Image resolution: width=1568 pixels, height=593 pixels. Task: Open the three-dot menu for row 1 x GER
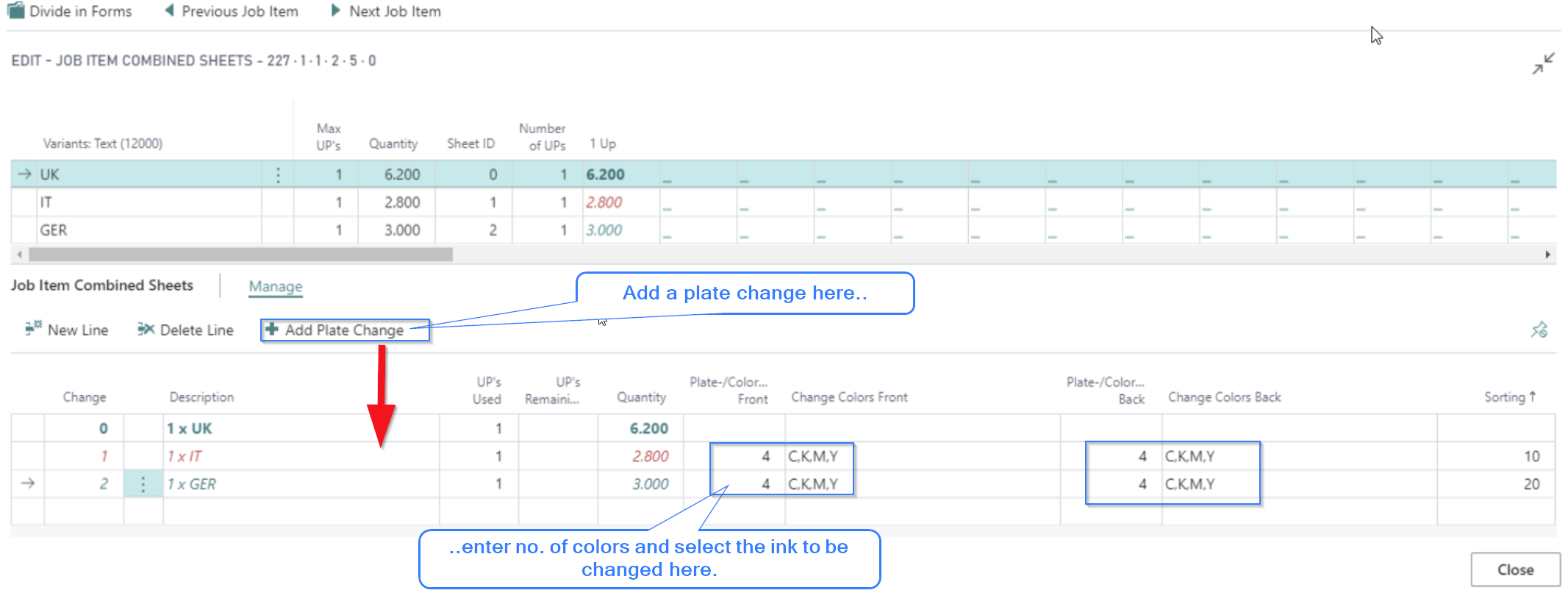143,484
